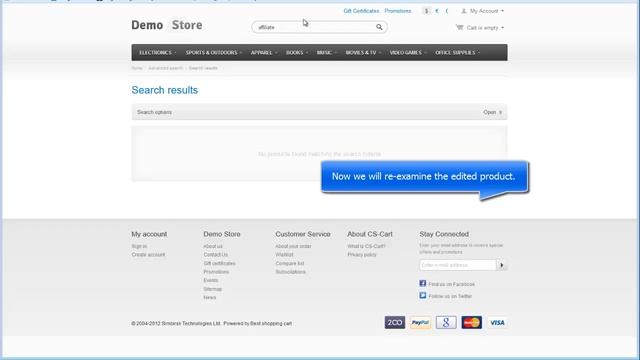Open the Video Games menu
This screenshot has width=640, height=360.
point(407,53)
